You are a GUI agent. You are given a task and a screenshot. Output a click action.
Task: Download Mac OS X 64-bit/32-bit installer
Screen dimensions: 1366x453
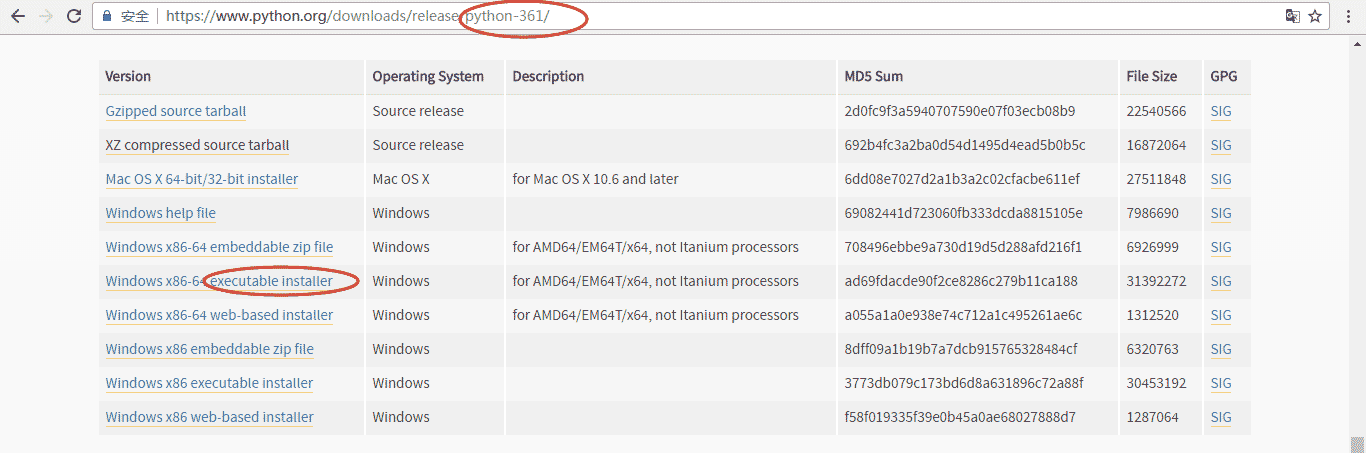pyautogui.click(x=201, y=179)
